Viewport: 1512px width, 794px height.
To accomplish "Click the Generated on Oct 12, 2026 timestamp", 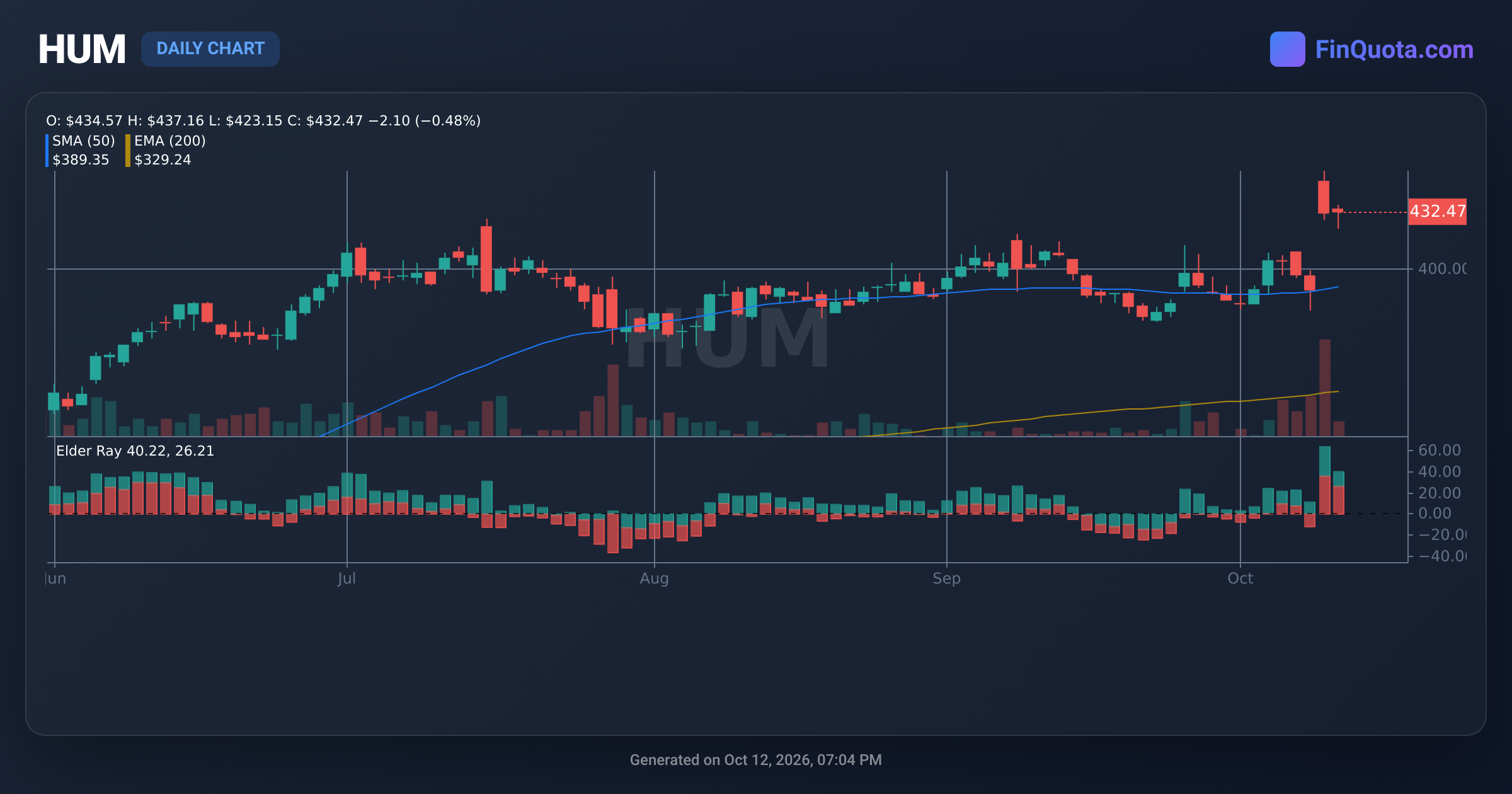I will coord(756,760).
